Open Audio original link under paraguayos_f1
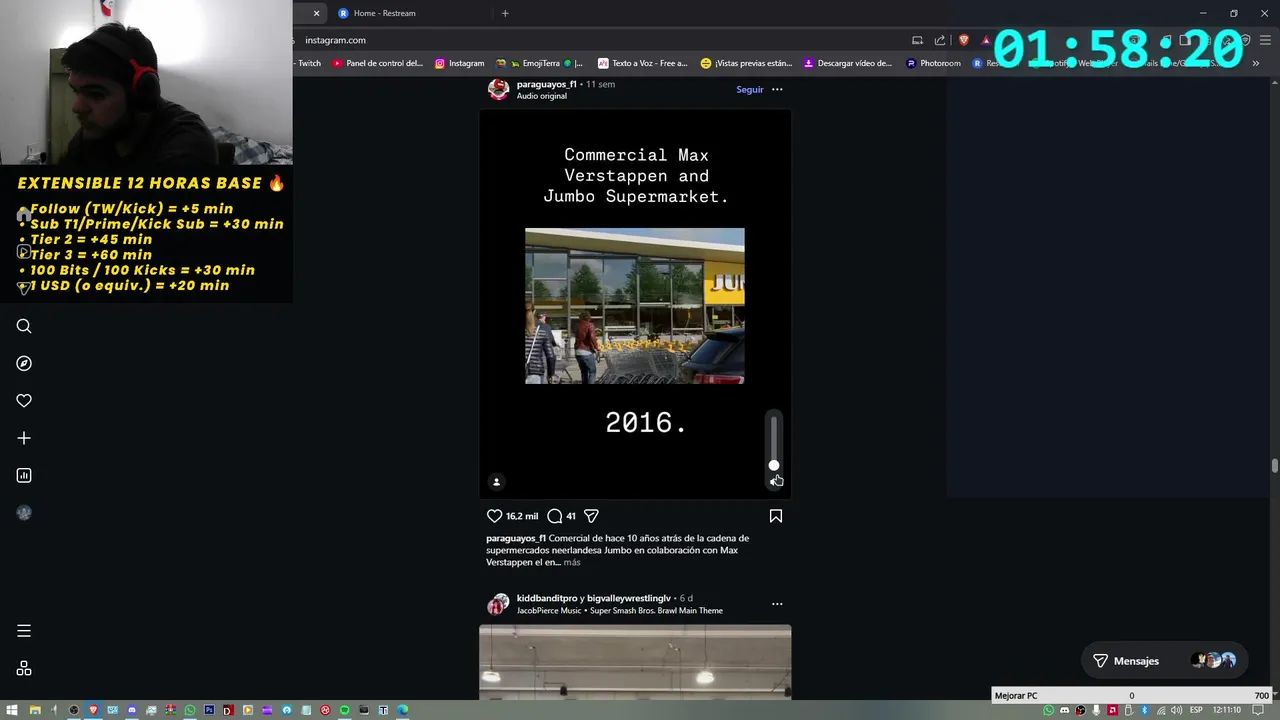 coord(542,96)
